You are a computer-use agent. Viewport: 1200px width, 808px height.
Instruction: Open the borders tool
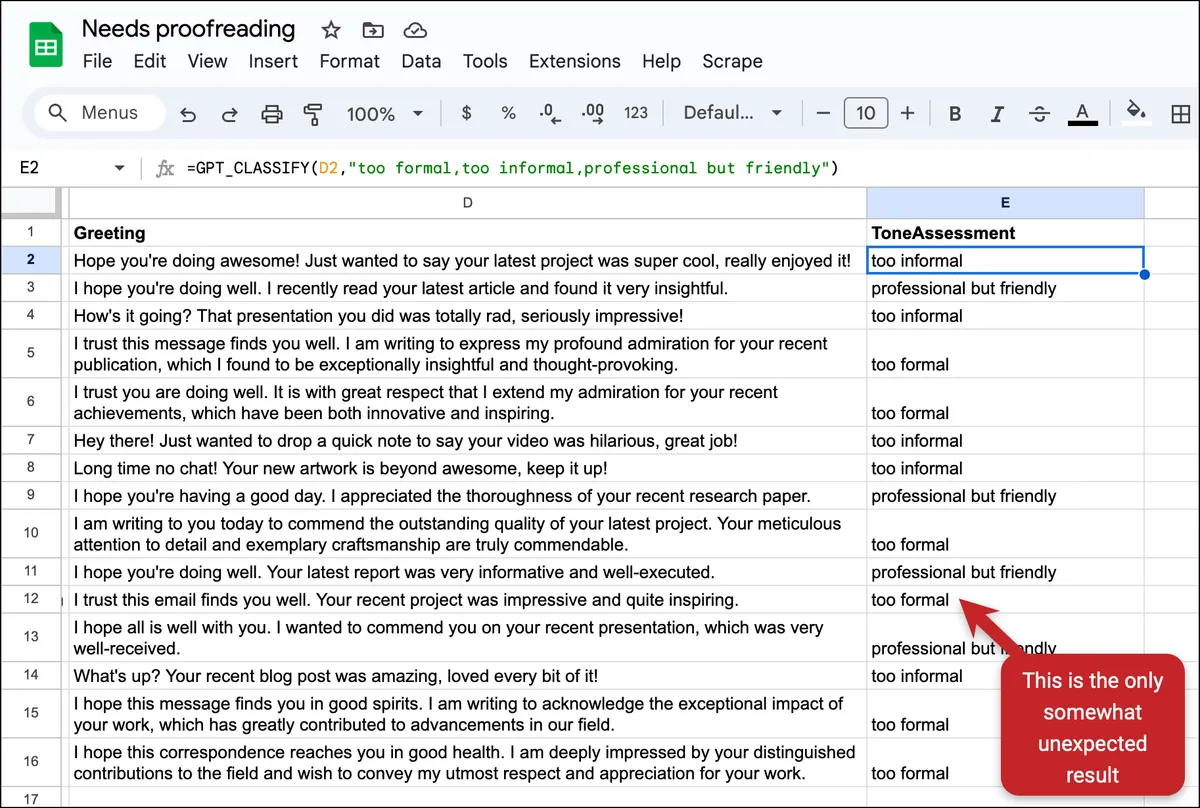[x=1180, y=114]
